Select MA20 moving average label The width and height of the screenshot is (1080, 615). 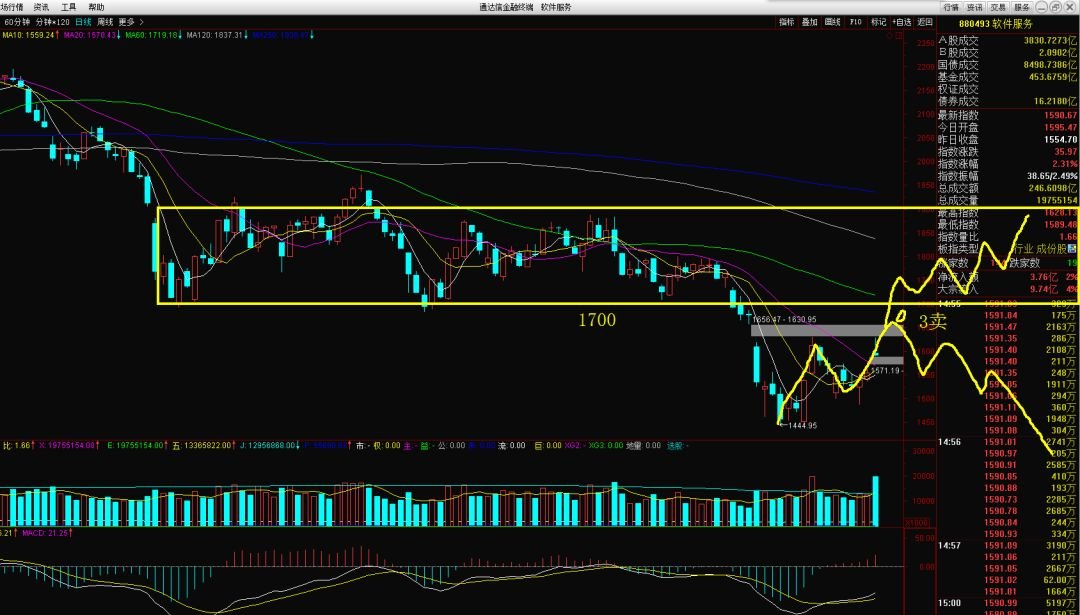pyautogui.click(x=92, y=34)
